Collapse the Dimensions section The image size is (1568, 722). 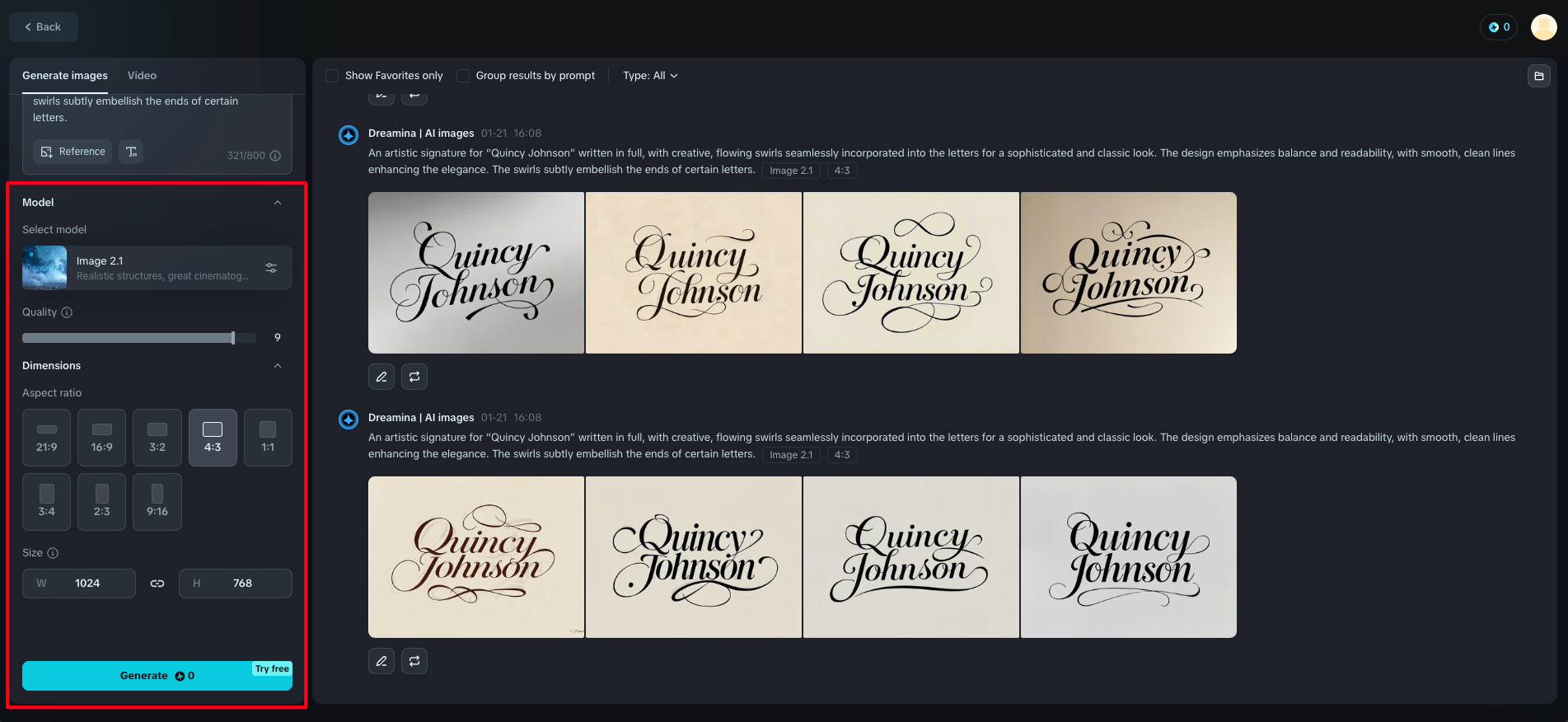(x=278, y=366)
